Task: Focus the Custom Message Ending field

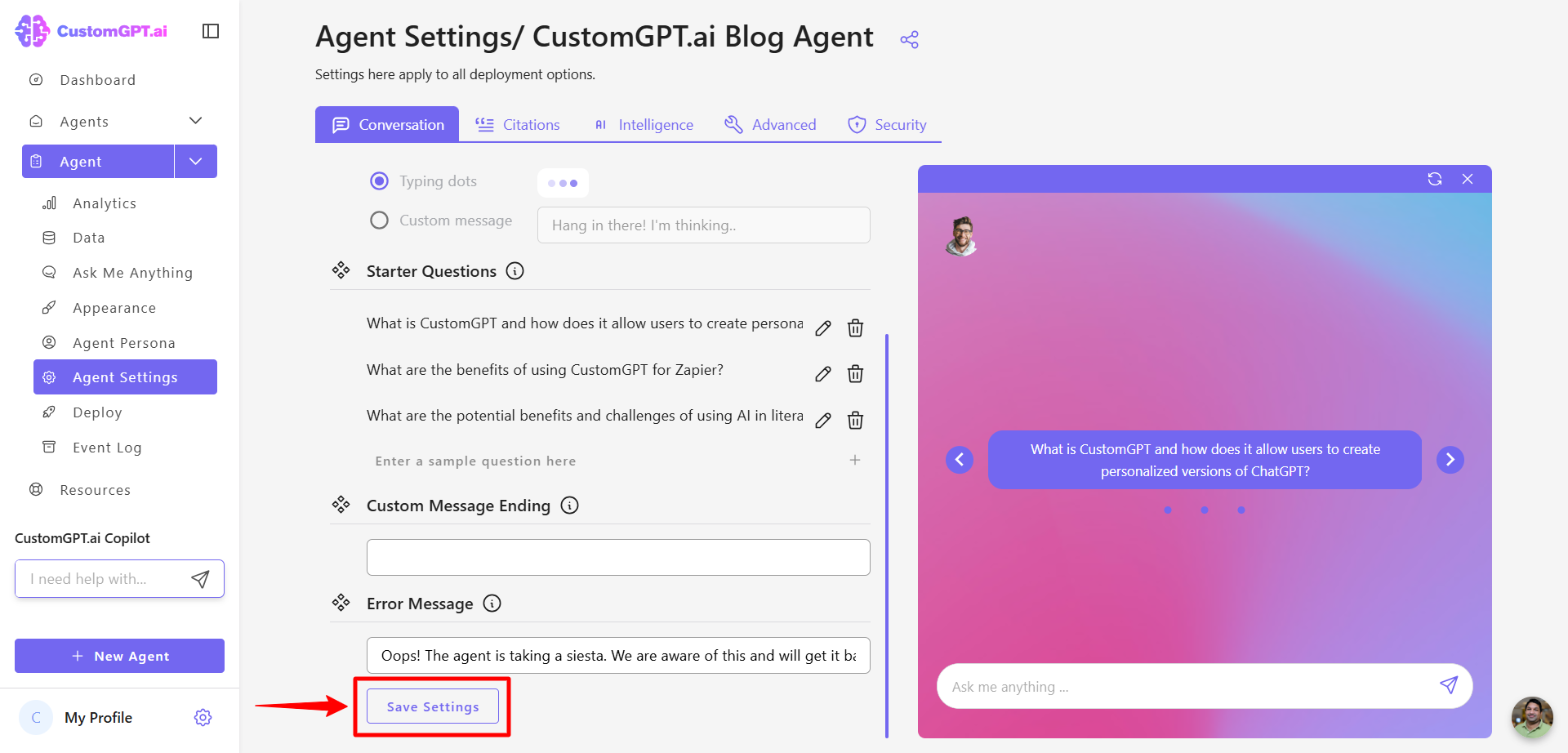Action: (618, 557)
